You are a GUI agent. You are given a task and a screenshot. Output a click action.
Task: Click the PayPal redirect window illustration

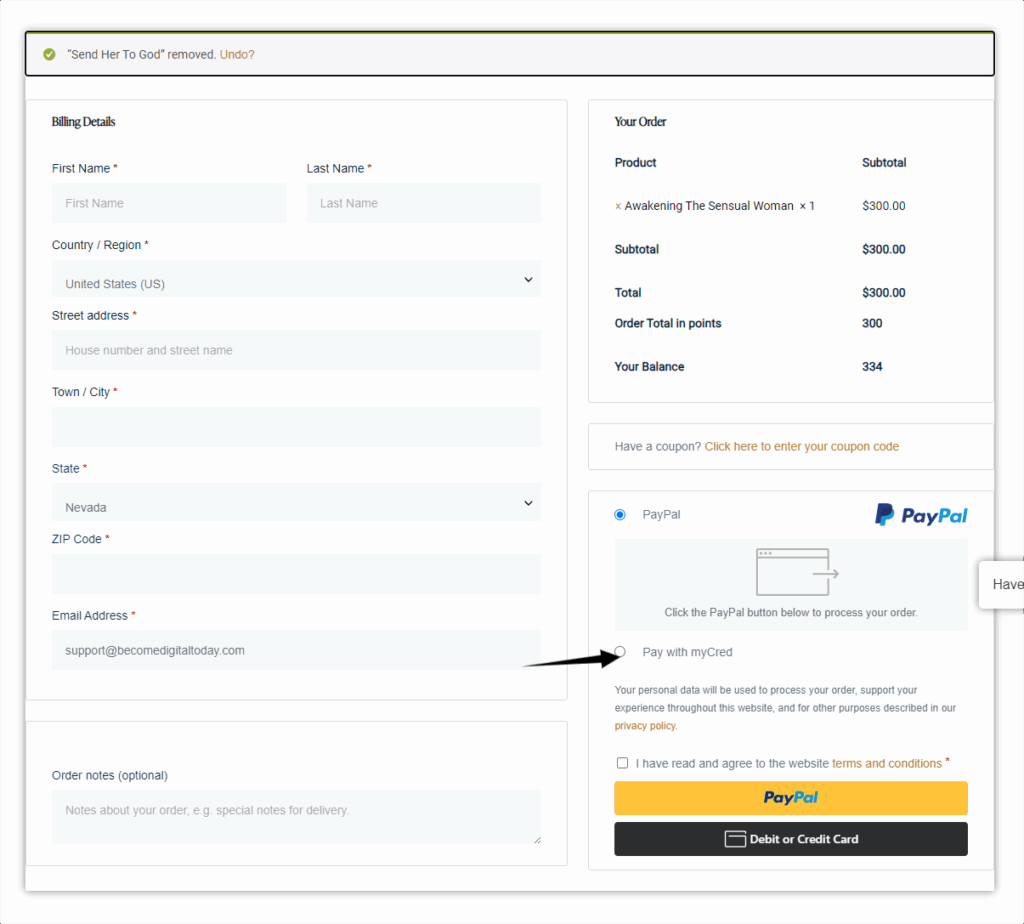pyautogui.click(x=796, y=572)
